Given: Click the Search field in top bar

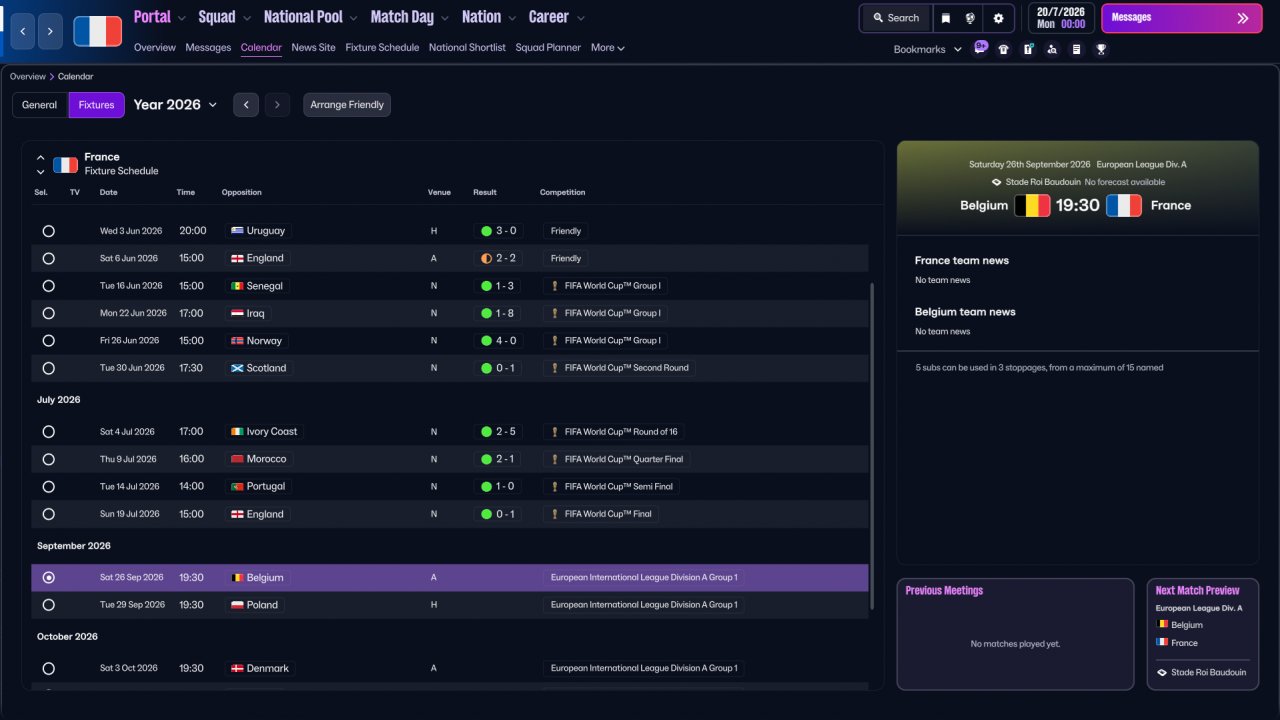Looking at the screenshot, I should coord(896,18).
